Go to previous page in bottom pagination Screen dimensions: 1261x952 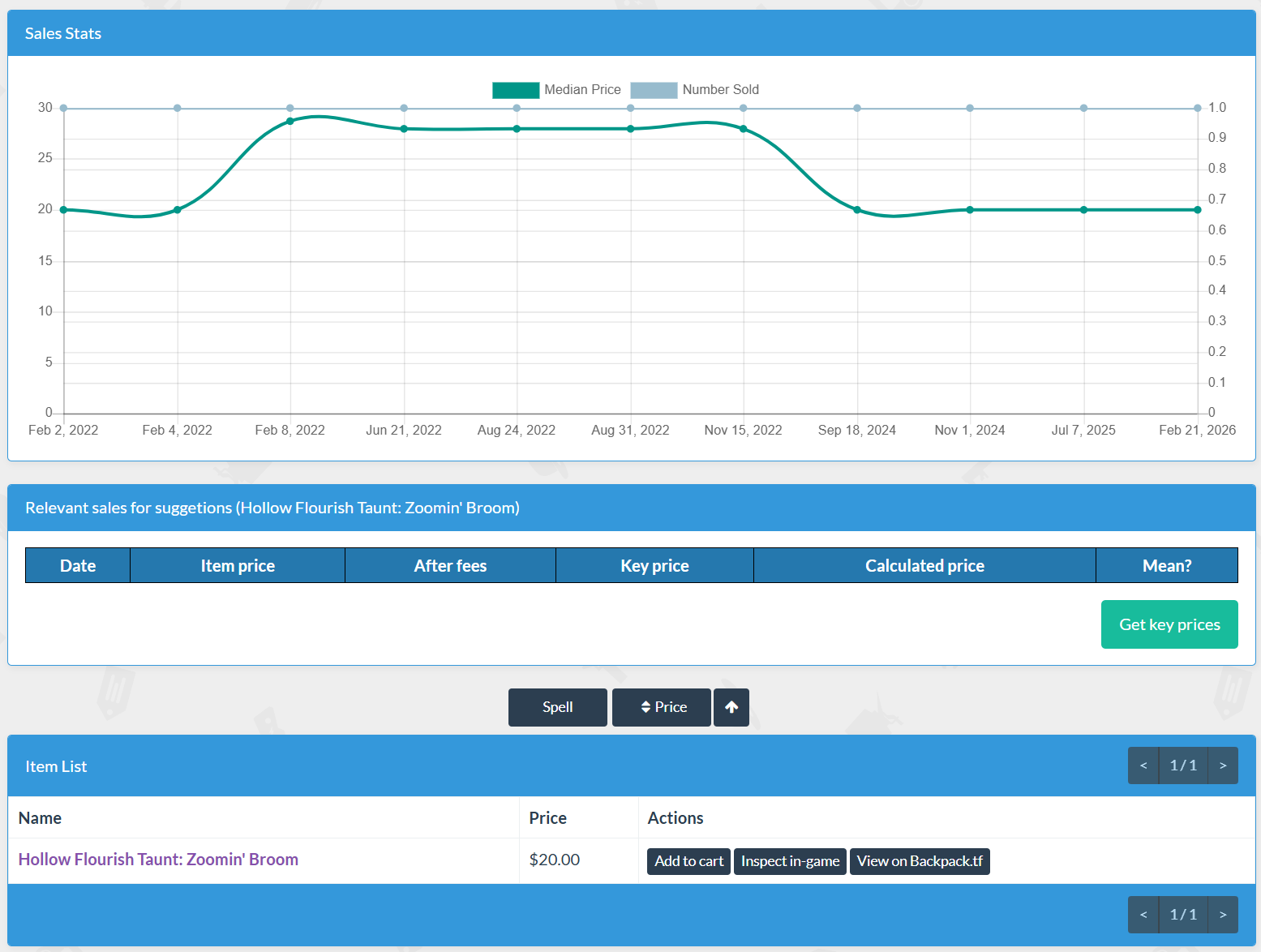[x=1143, y=915]
